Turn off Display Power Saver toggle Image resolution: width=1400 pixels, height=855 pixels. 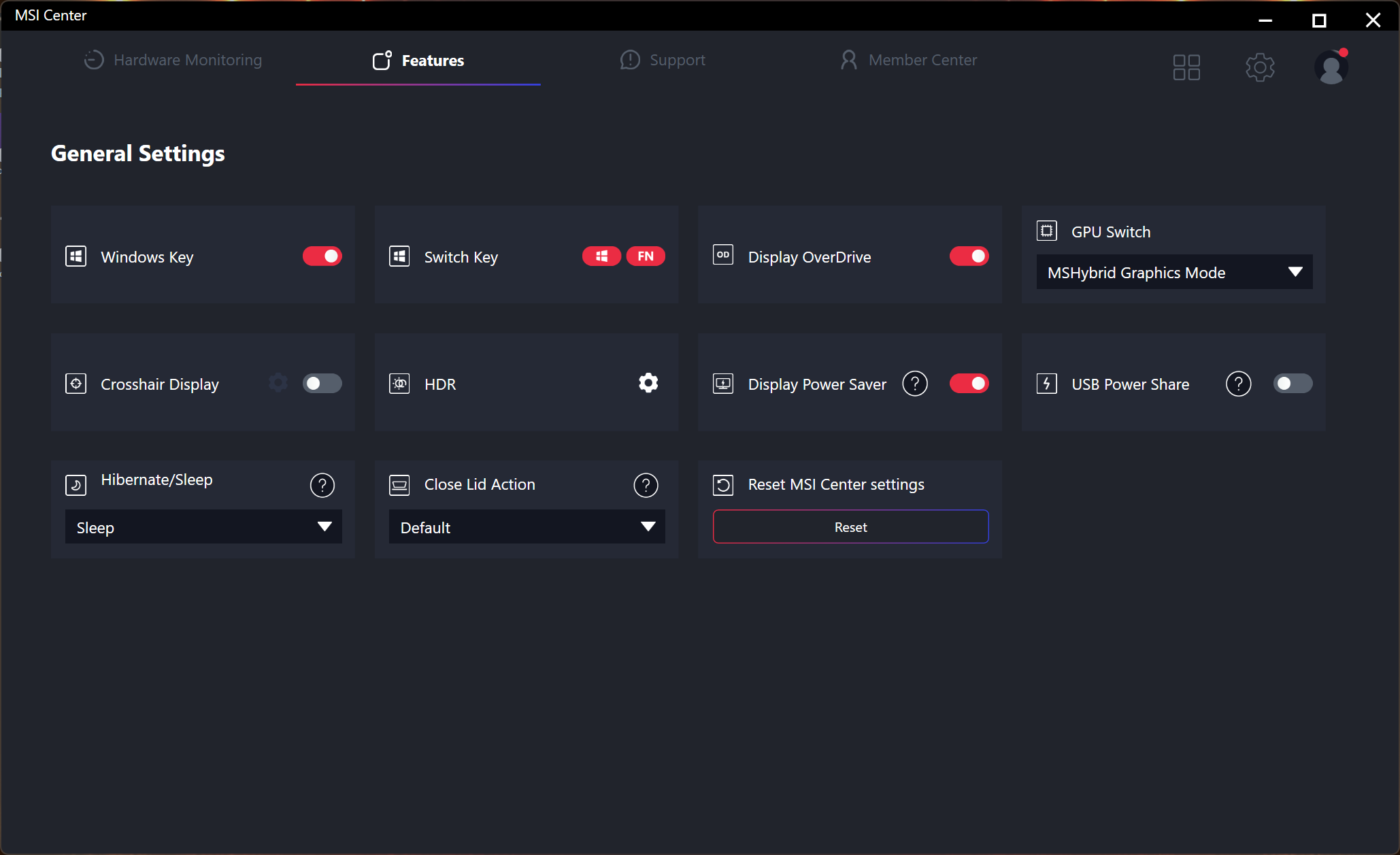[969, 384]
